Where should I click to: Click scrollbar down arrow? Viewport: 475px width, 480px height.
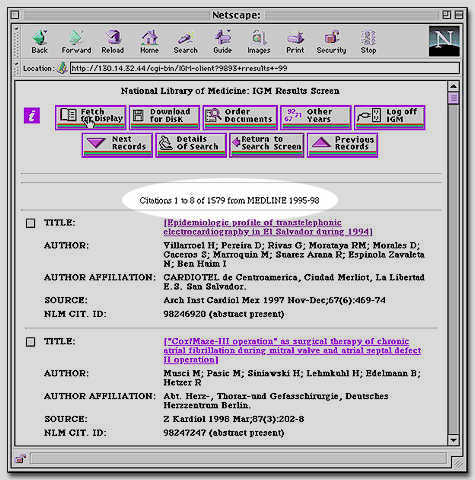point(453,440)
